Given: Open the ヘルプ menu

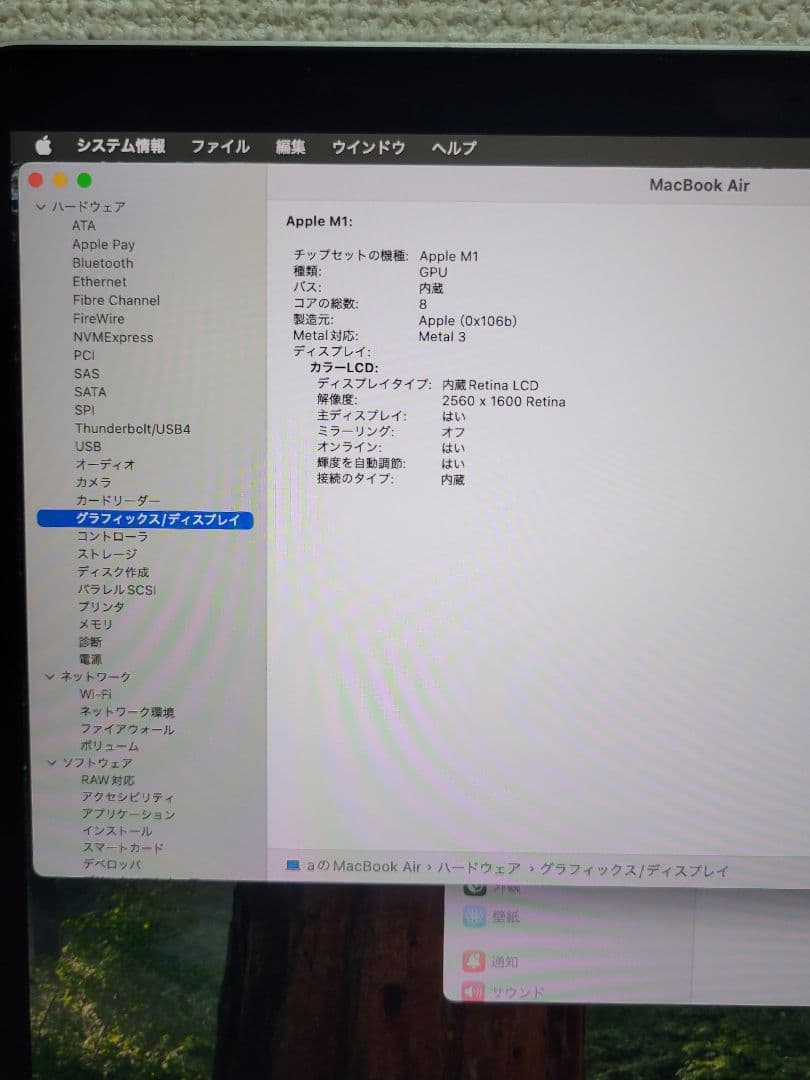Looking at the screenshot, I should pyautogui.click(x=453, y=148).
